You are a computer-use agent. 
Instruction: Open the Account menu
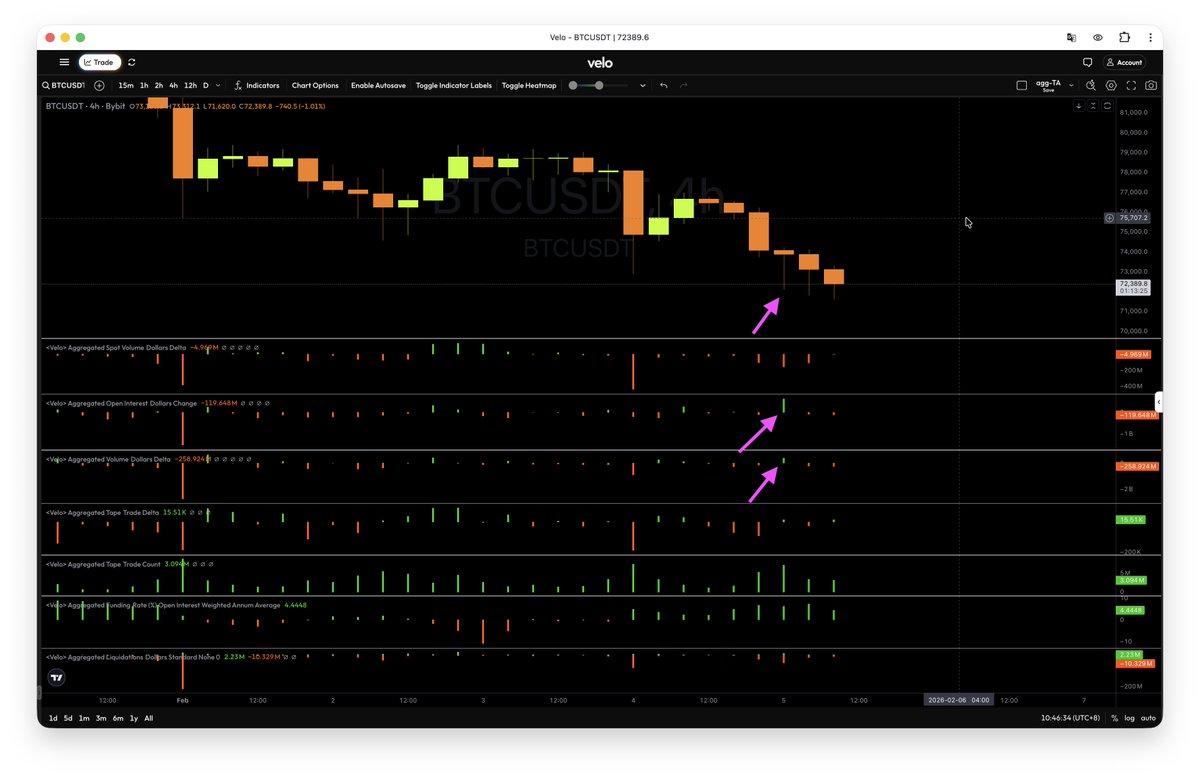(1124, 62)
